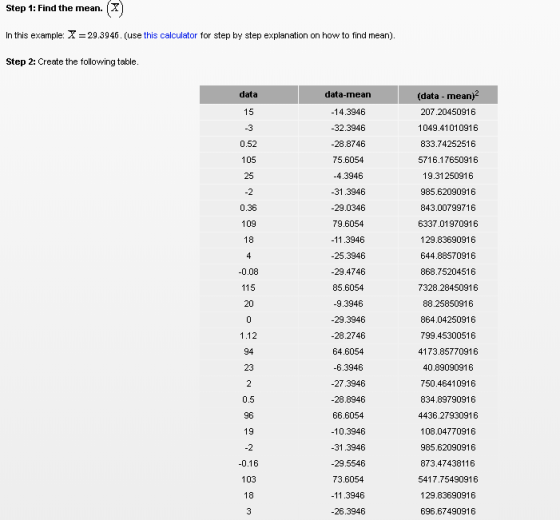Open the "this calculator" link
The image size is (560, 520).
pyautogui.click(x=170, y=35)
